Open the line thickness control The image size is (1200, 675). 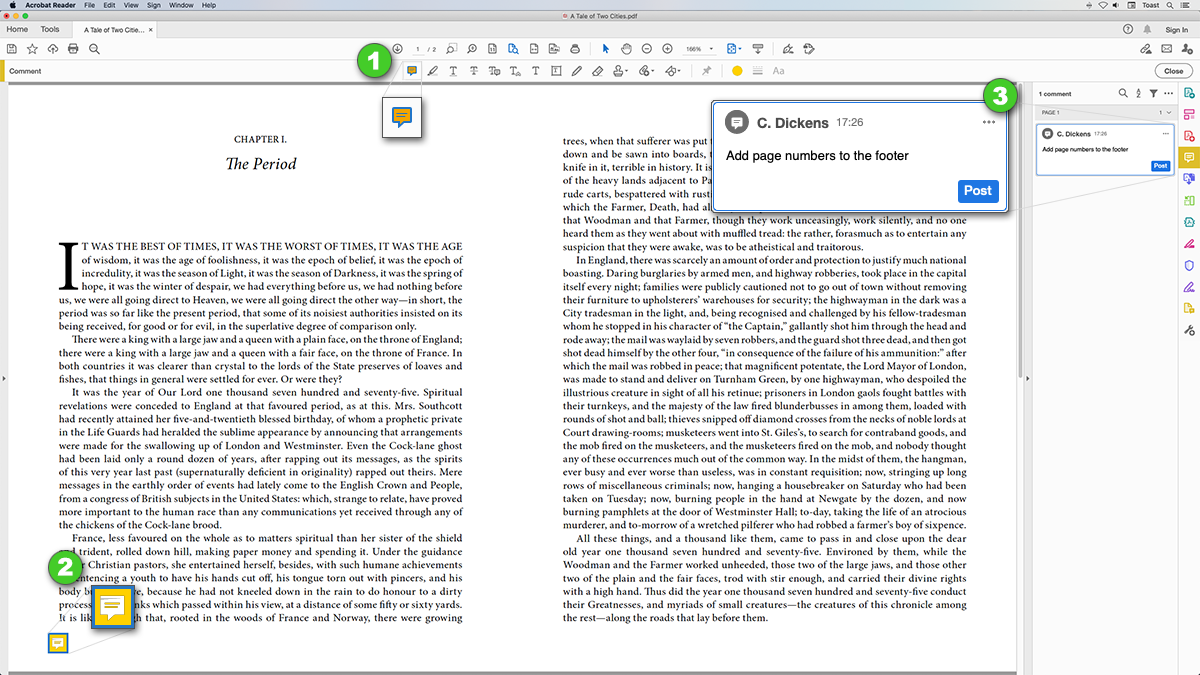pyautogui.click(x=757, y=71)
